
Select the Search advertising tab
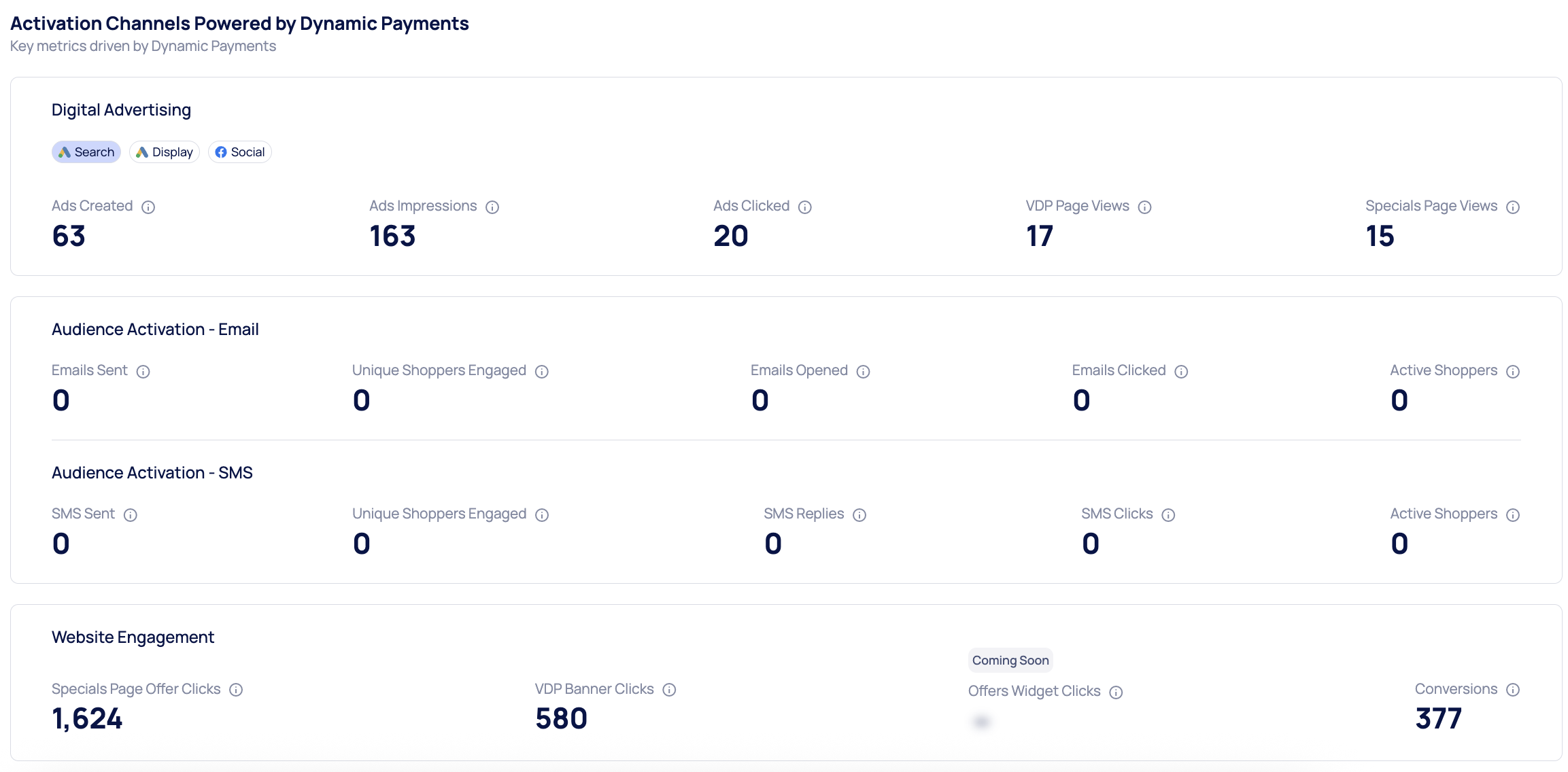86,152
